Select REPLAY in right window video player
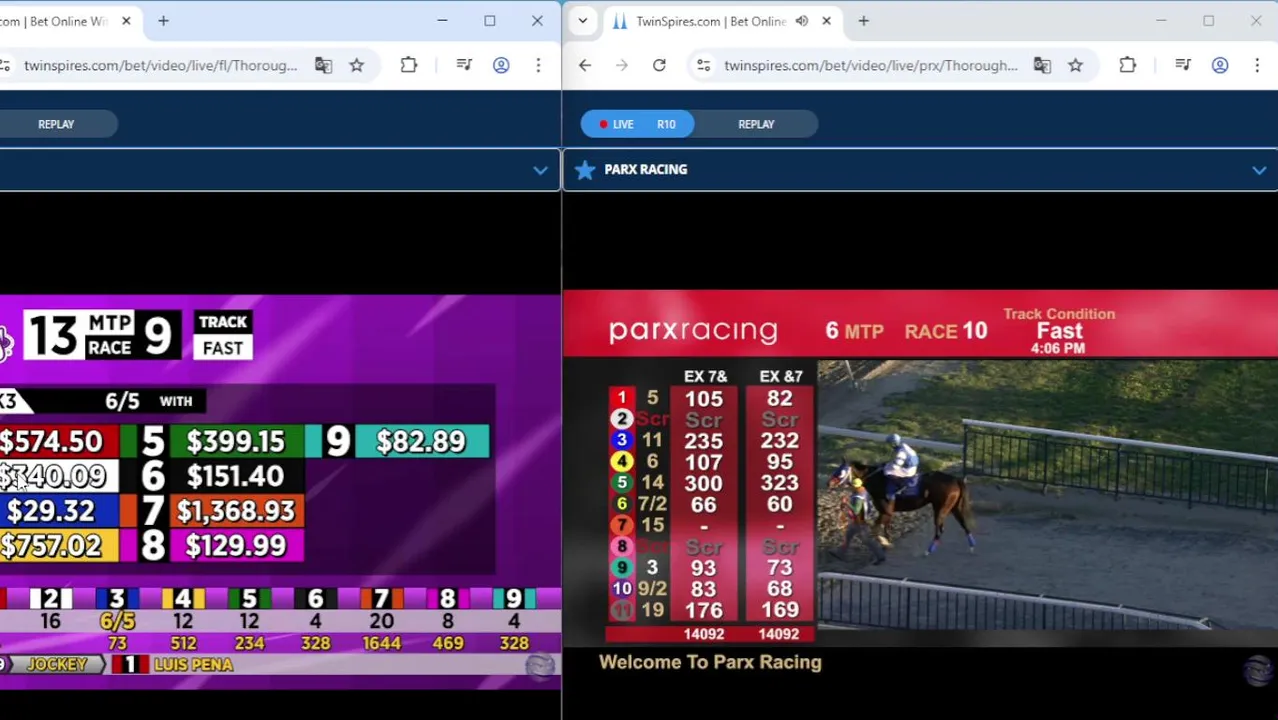 coord(756,124)
